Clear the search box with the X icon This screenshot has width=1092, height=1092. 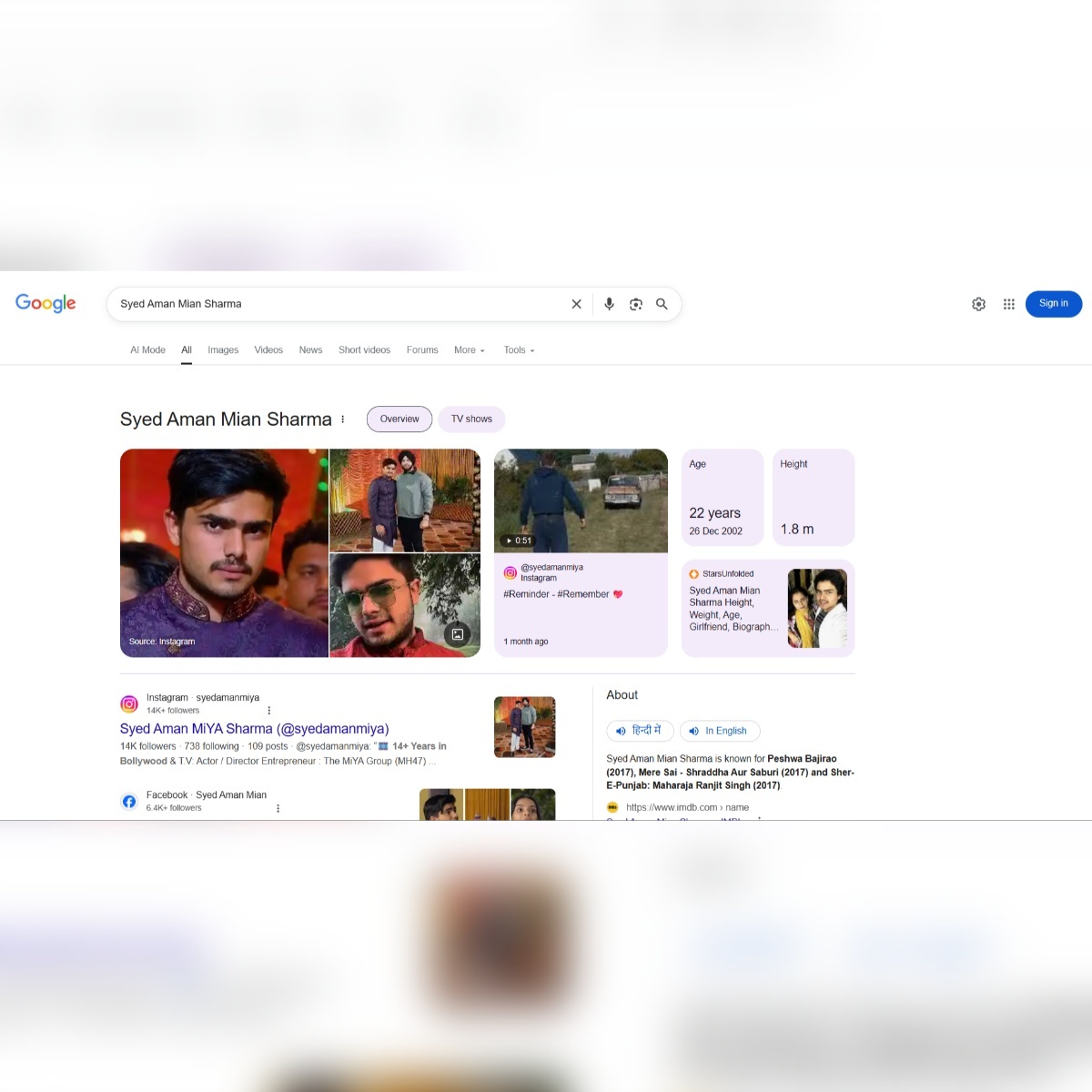[576, 304]
